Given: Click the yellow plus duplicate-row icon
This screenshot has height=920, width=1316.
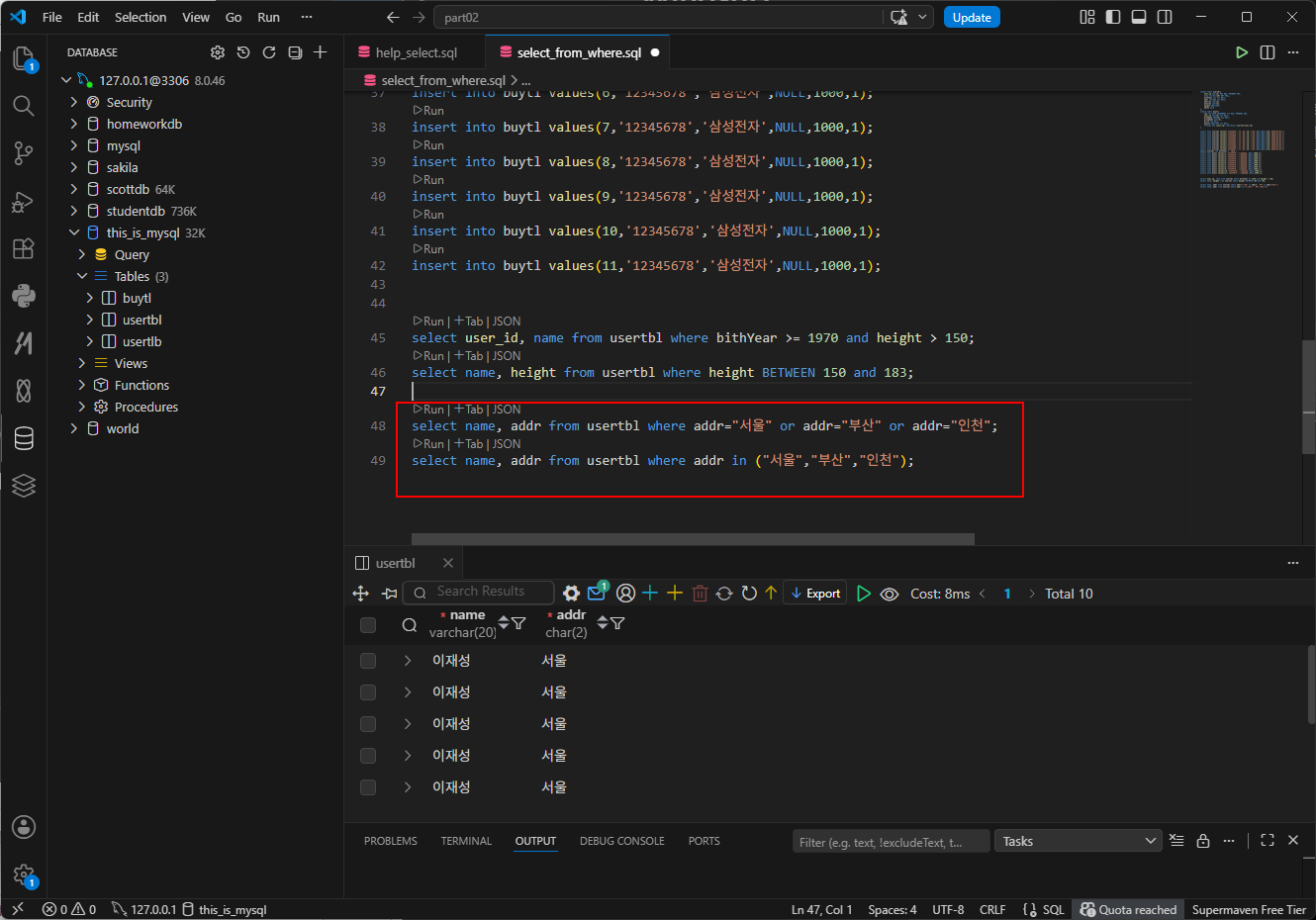Looking at the screenshot, I should 675,594.
